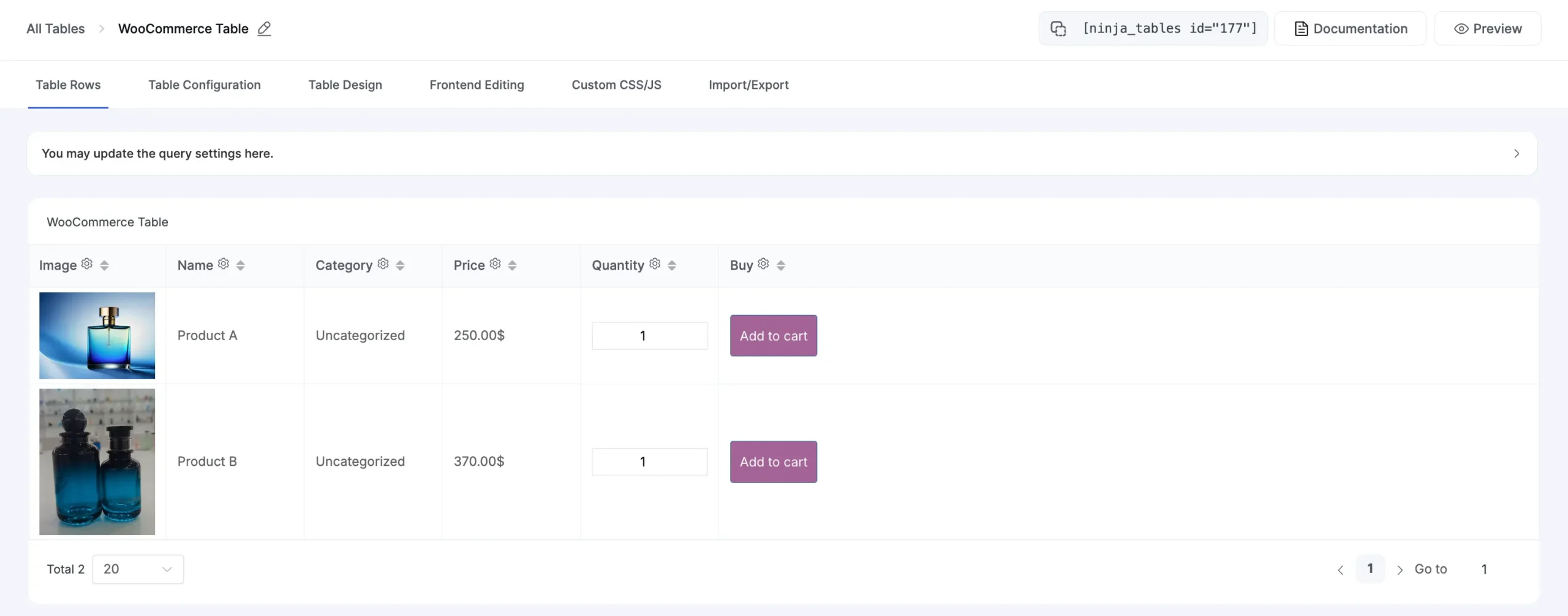Click the [ninja_tables id="177"] shortcode text
Screen dimensions: 1568x616
(x=1170, y=29)
